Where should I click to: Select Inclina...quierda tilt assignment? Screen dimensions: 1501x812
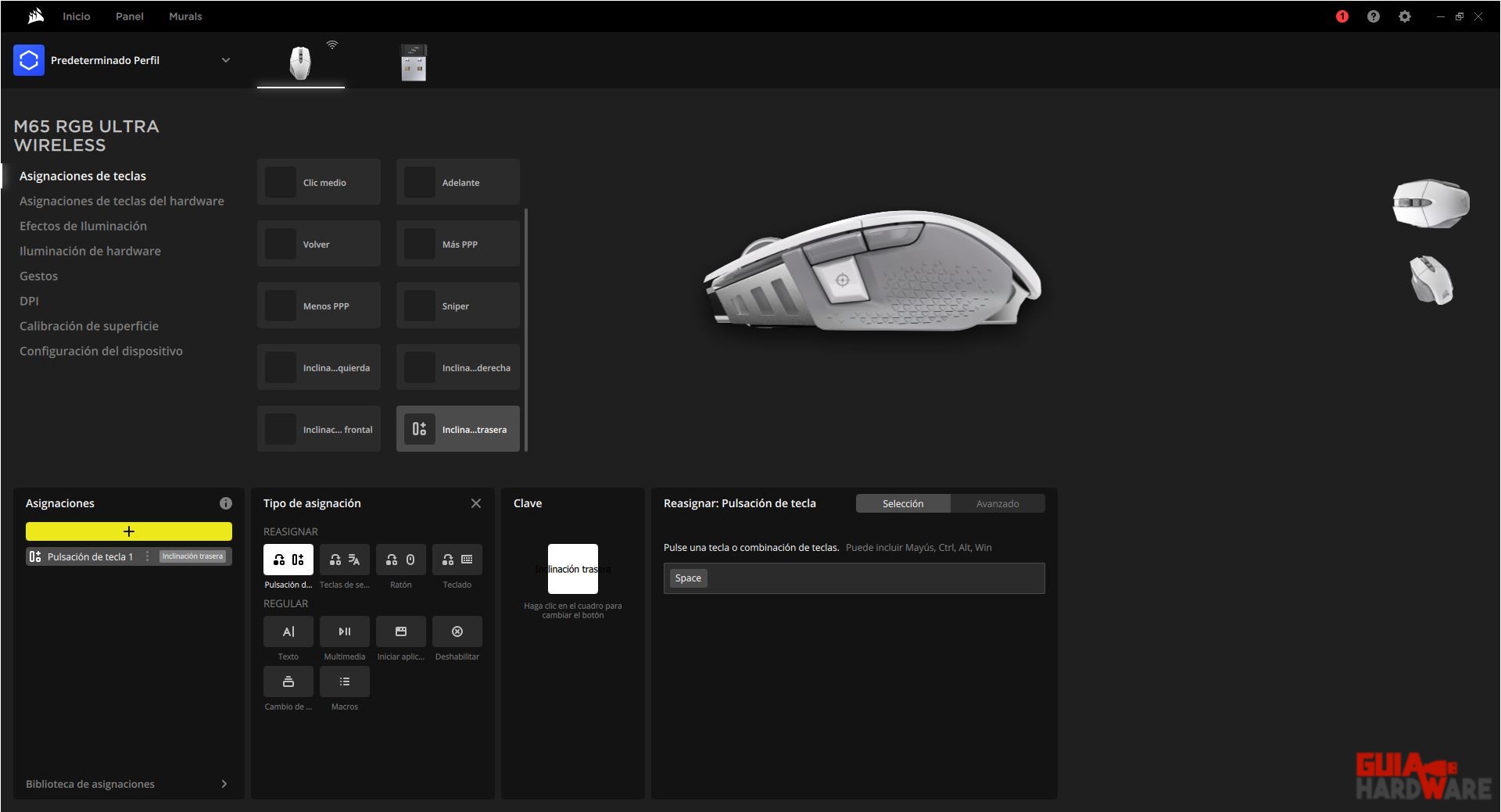click(319, 367)
